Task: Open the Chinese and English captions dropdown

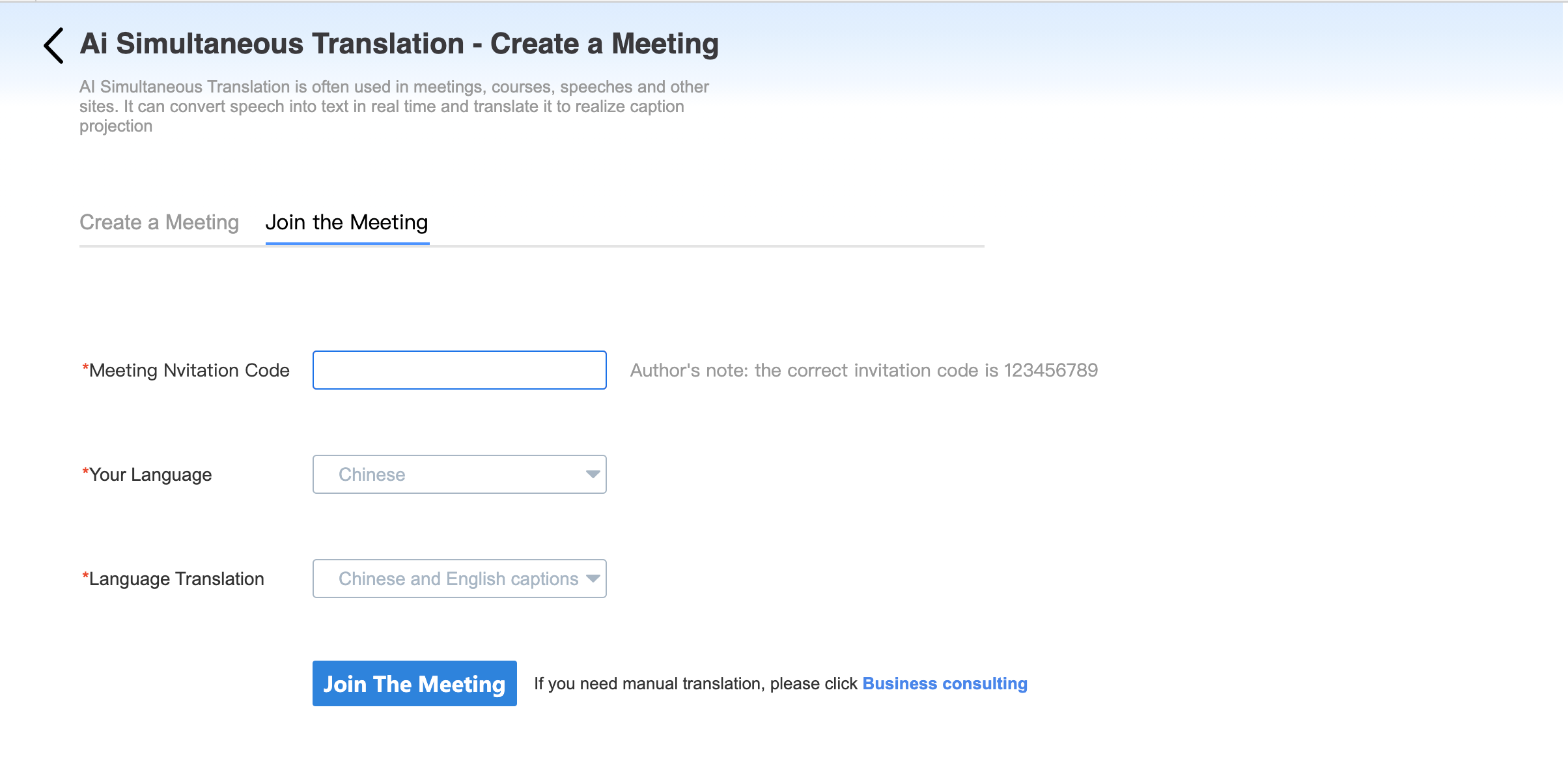Action: (x=460, y=579)
